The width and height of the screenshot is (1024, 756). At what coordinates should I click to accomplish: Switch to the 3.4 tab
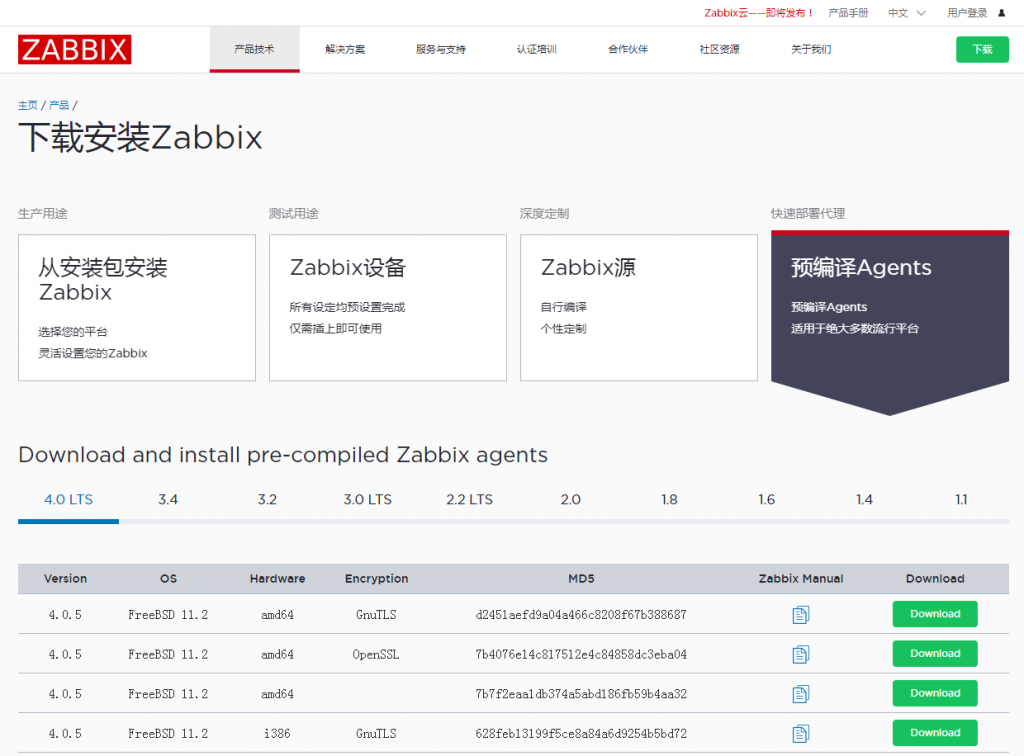(168, 499)
